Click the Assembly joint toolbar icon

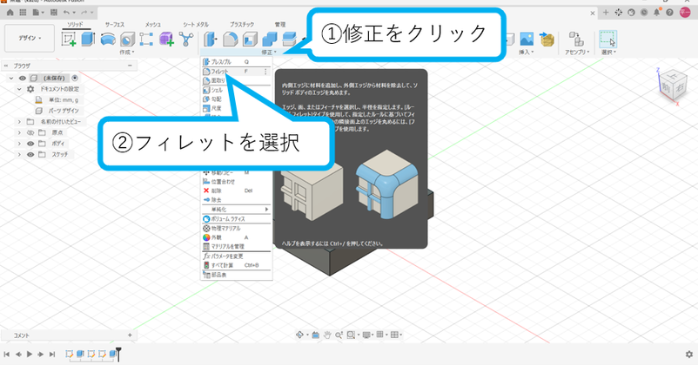(x=576, y=39)
